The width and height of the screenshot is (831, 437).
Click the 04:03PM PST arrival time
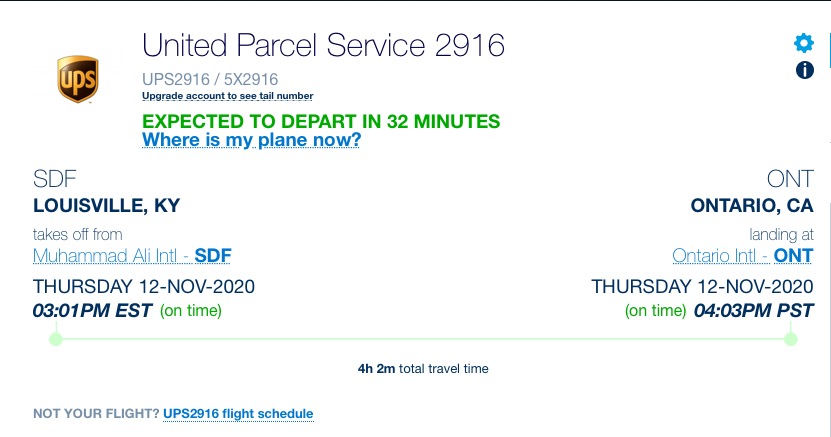(x=753, y=310)
